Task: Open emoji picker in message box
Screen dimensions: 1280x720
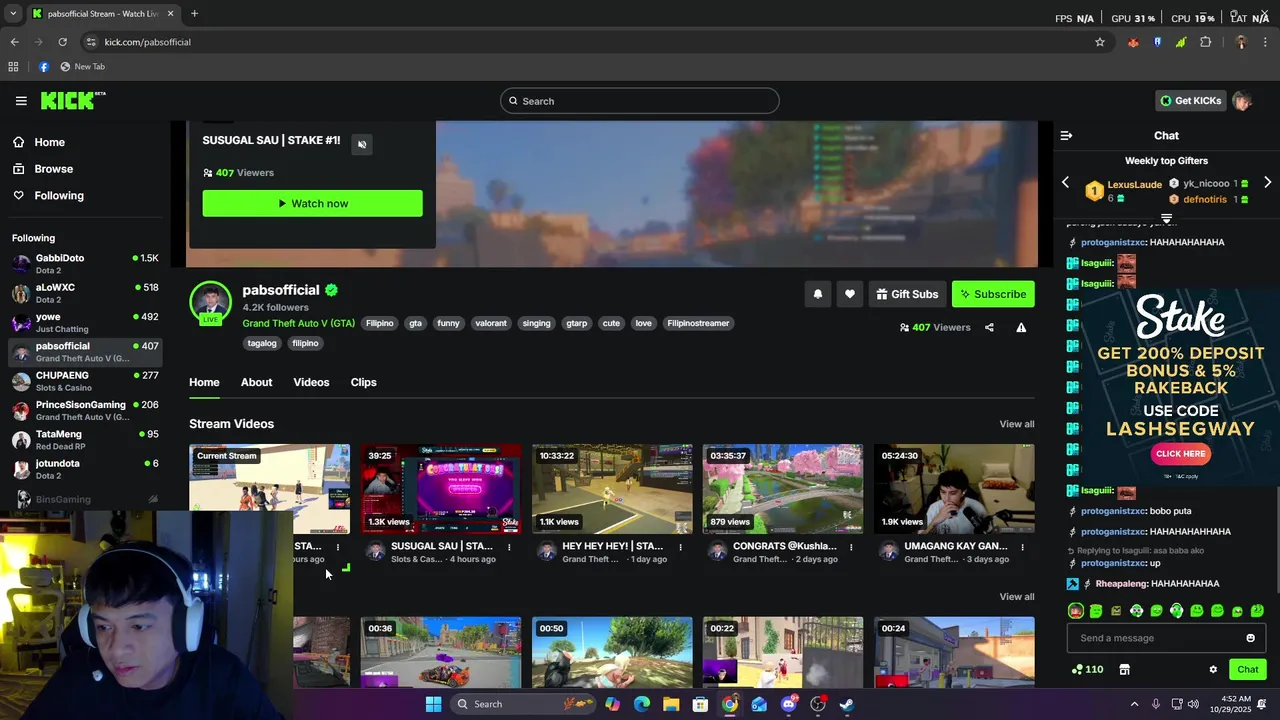Action: point(1250,638)
